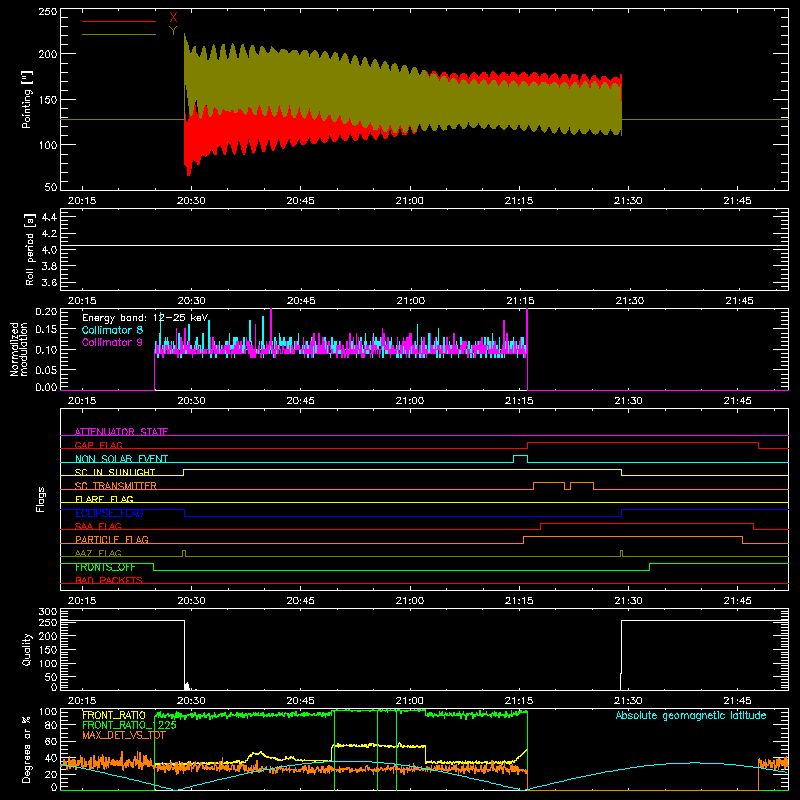
Task: Click the 20:45 time label under Roll period plot
Action: [x=301, y=301]
